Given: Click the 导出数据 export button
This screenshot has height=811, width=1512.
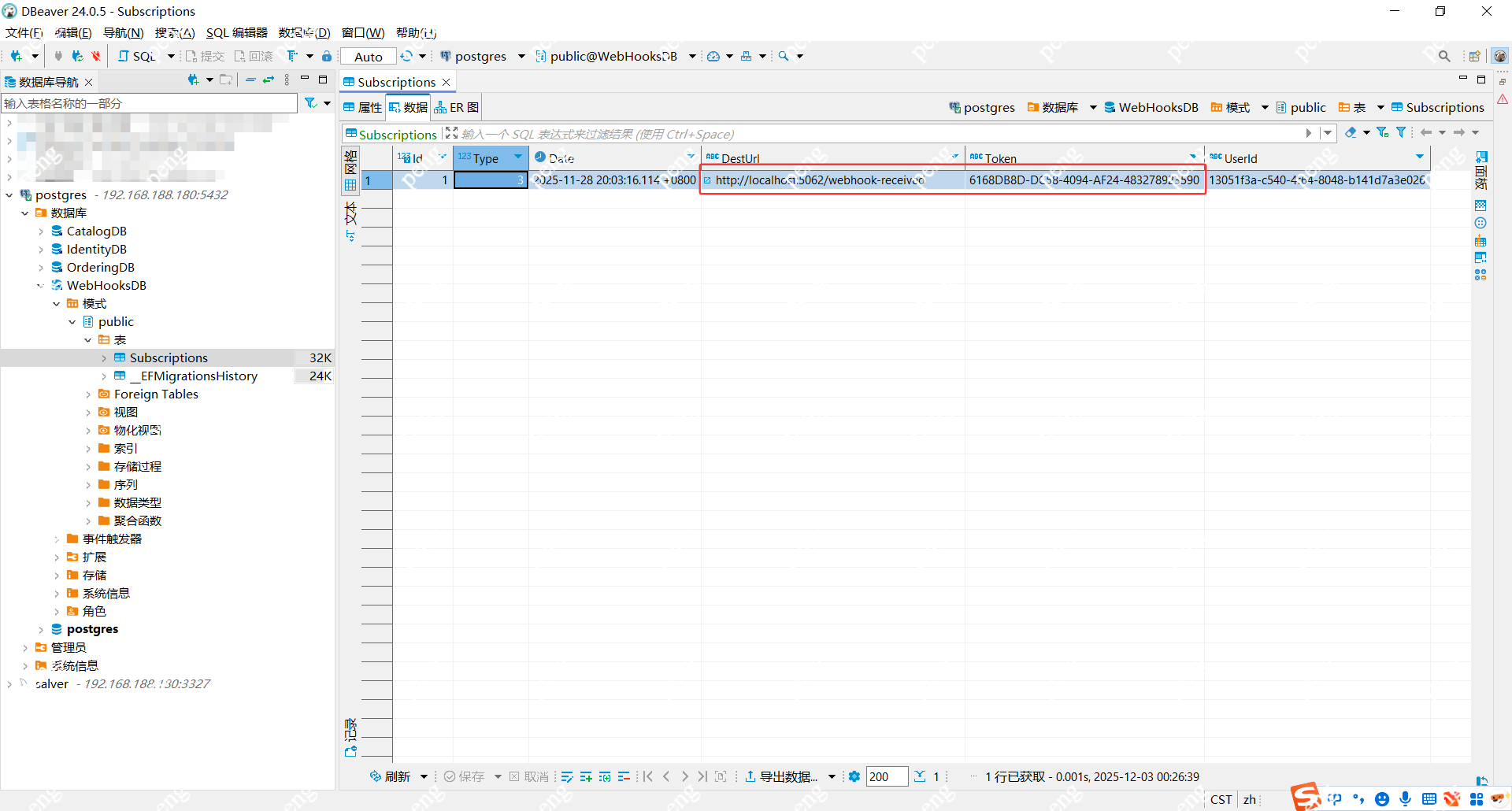Looking at the screenshot, I should coord(781,776).
